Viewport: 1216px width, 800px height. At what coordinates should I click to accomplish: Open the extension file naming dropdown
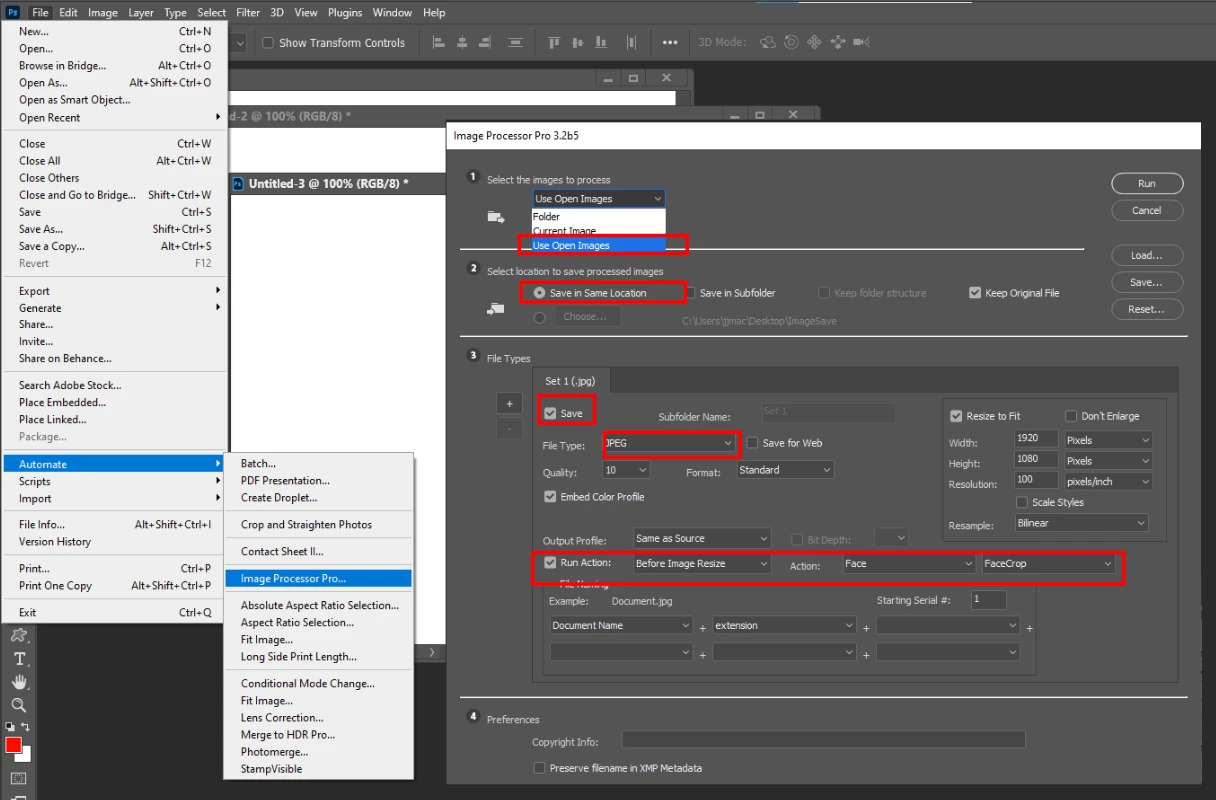pyautogui.click(x=784, y=626)
